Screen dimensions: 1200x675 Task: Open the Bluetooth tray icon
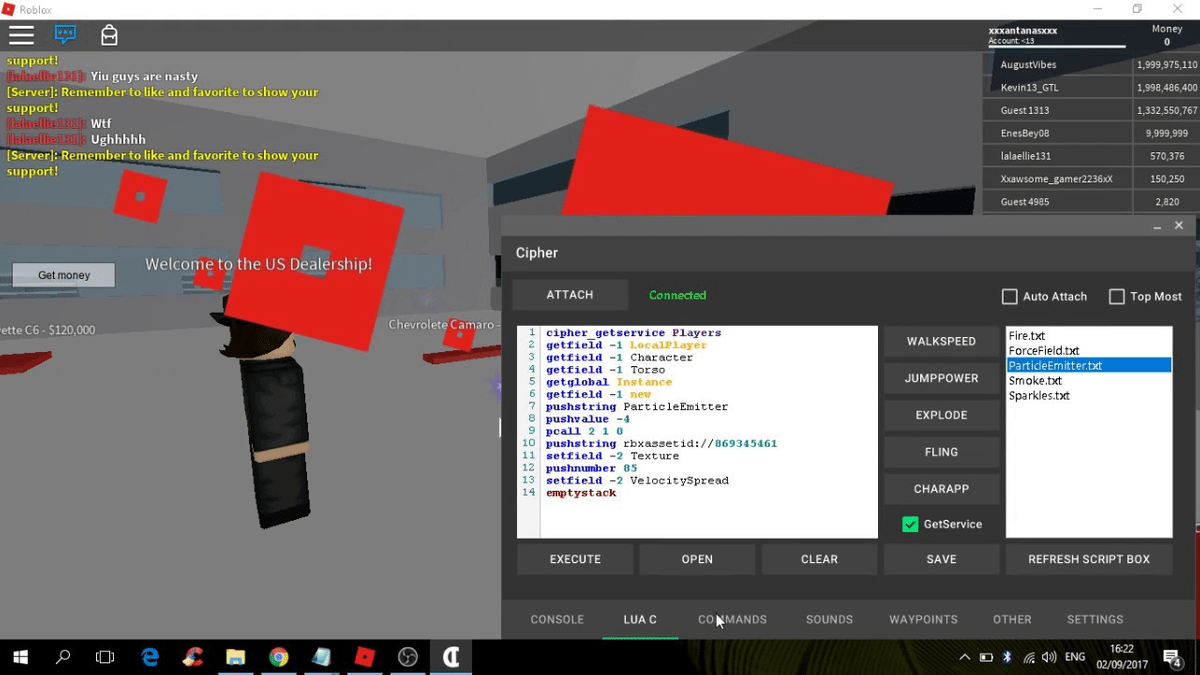click(x=1007, y=657)
